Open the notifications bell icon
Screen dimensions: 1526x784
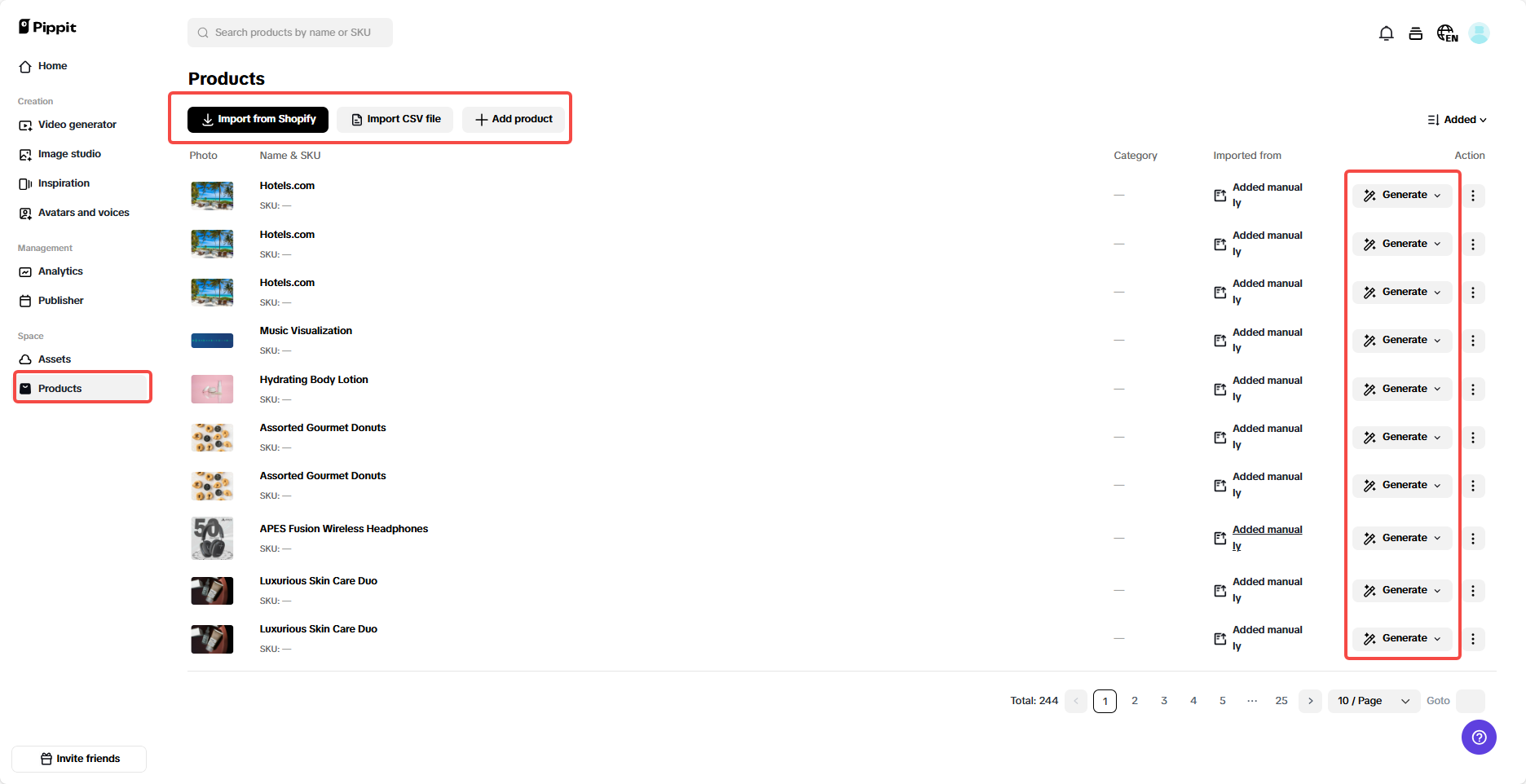coord(1387,33)
